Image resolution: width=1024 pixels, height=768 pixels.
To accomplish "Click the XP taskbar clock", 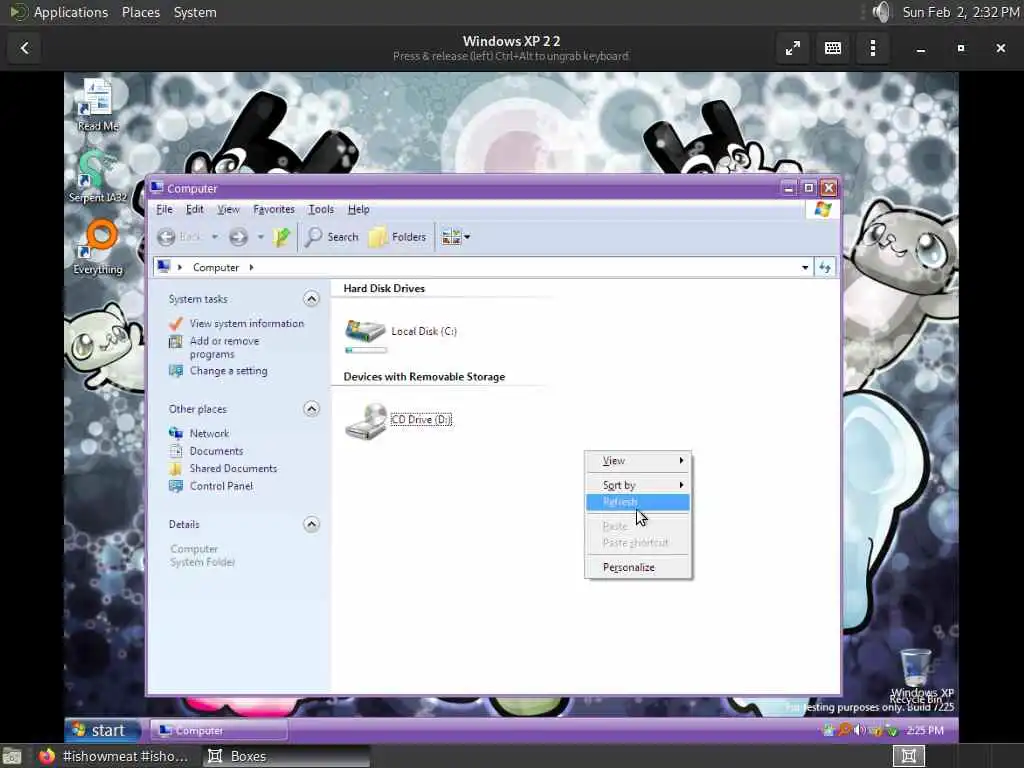I will [x=925, y=731].
